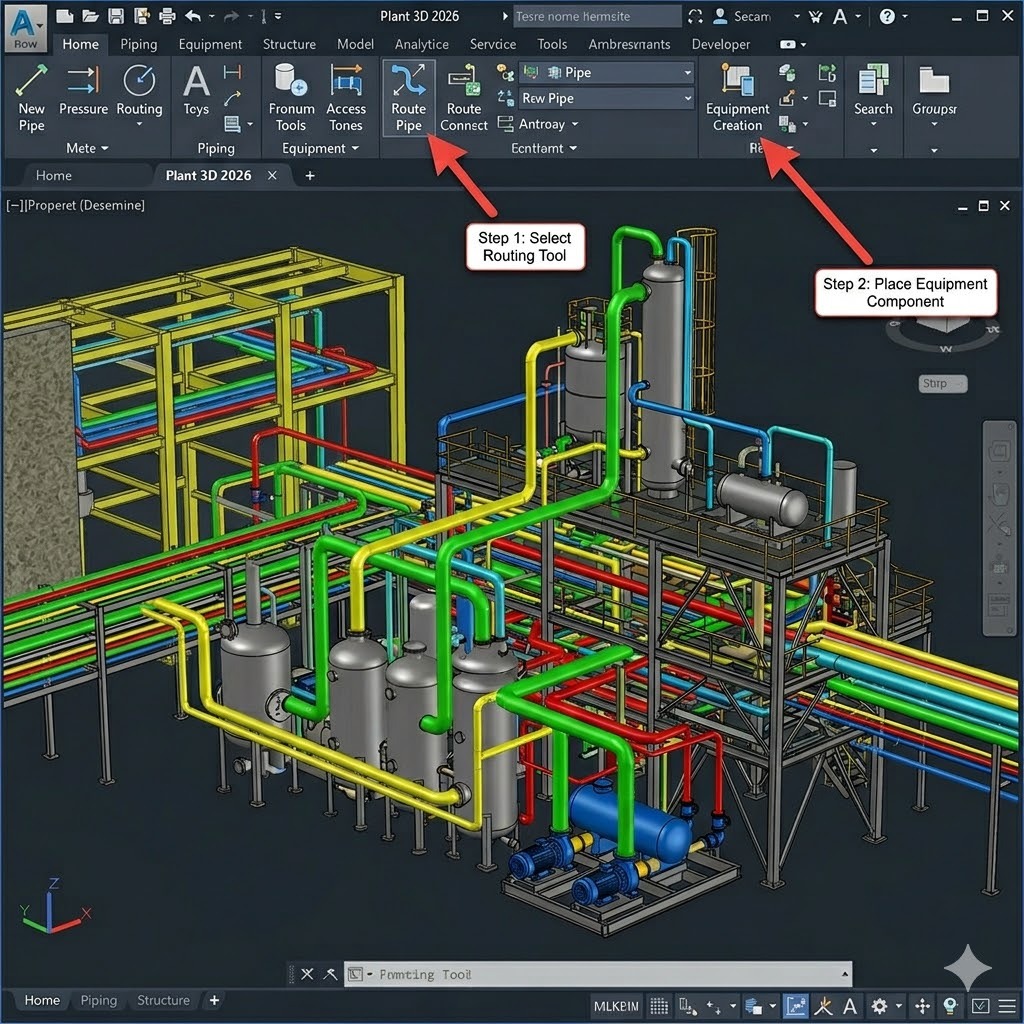The height and width of the screenshot is (1024, 1024).
Task: Click the Strp button near the view cube
Action: (x=941, y=383)
